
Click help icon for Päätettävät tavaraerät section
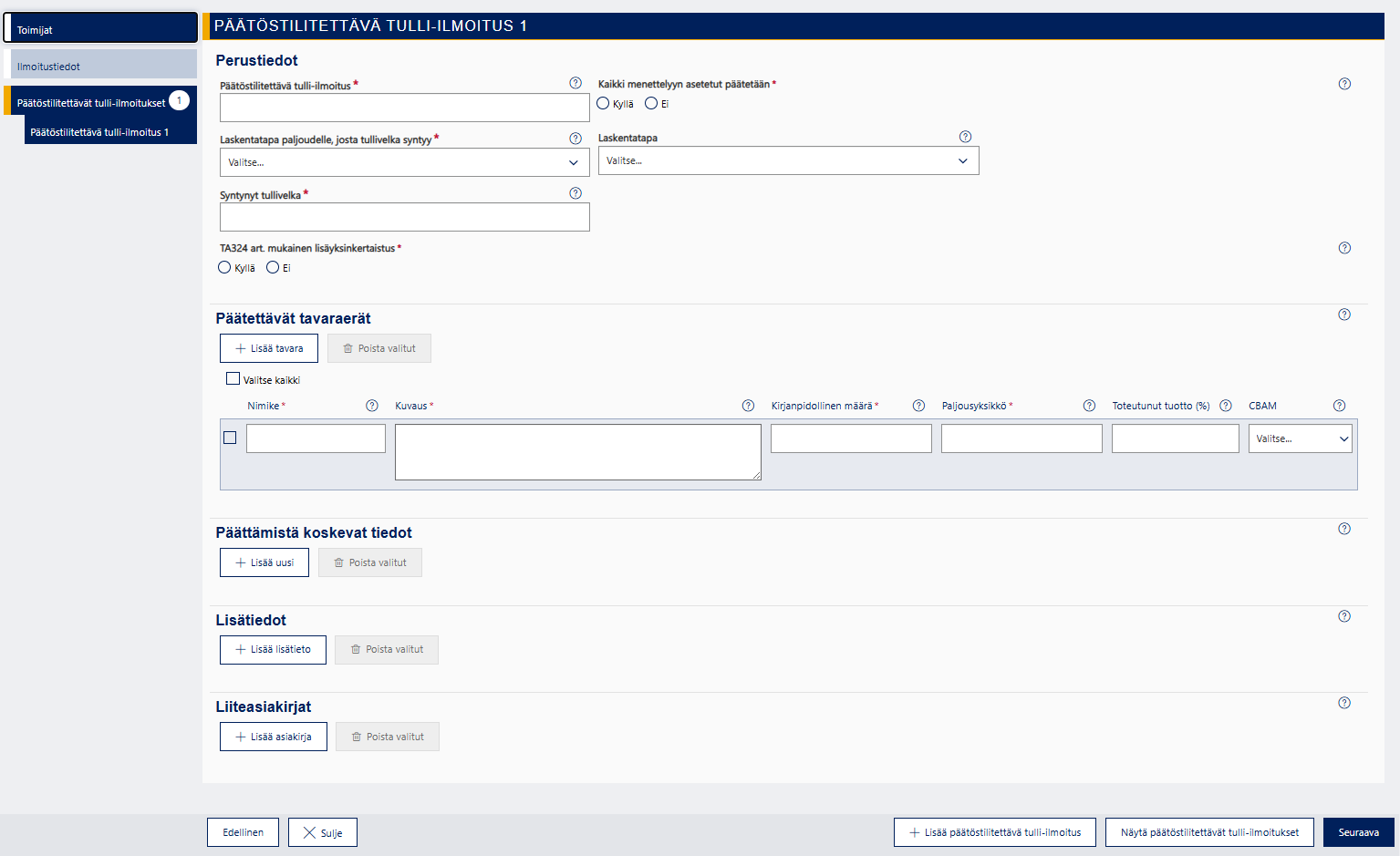[1344, 315]
